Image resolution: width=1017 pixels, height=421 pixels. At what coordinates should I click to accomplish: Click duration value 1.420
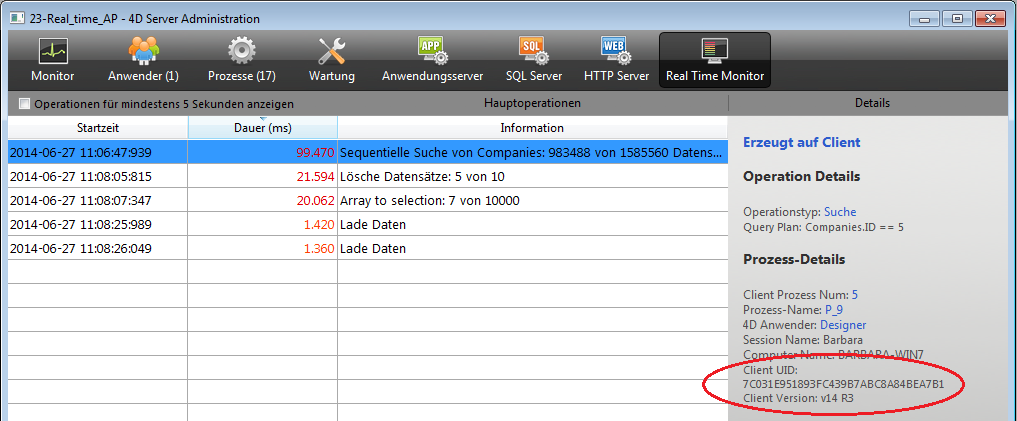(x=319, y=224)
